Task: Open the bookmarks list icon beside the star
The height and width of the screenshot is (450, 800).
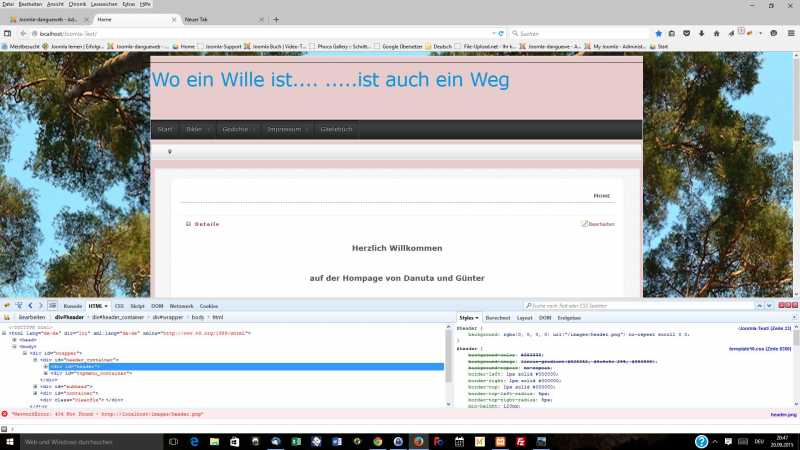Action: pyautogui.click(x=672, y=33)
